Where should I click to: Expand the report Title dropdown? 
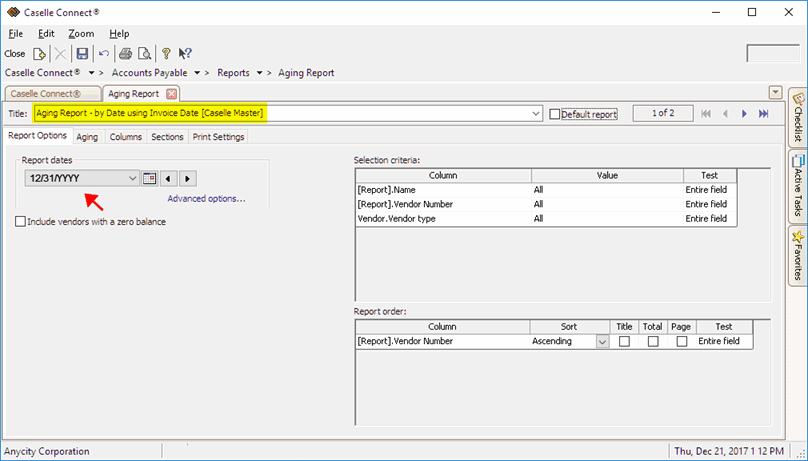click(x=537, y=114)
